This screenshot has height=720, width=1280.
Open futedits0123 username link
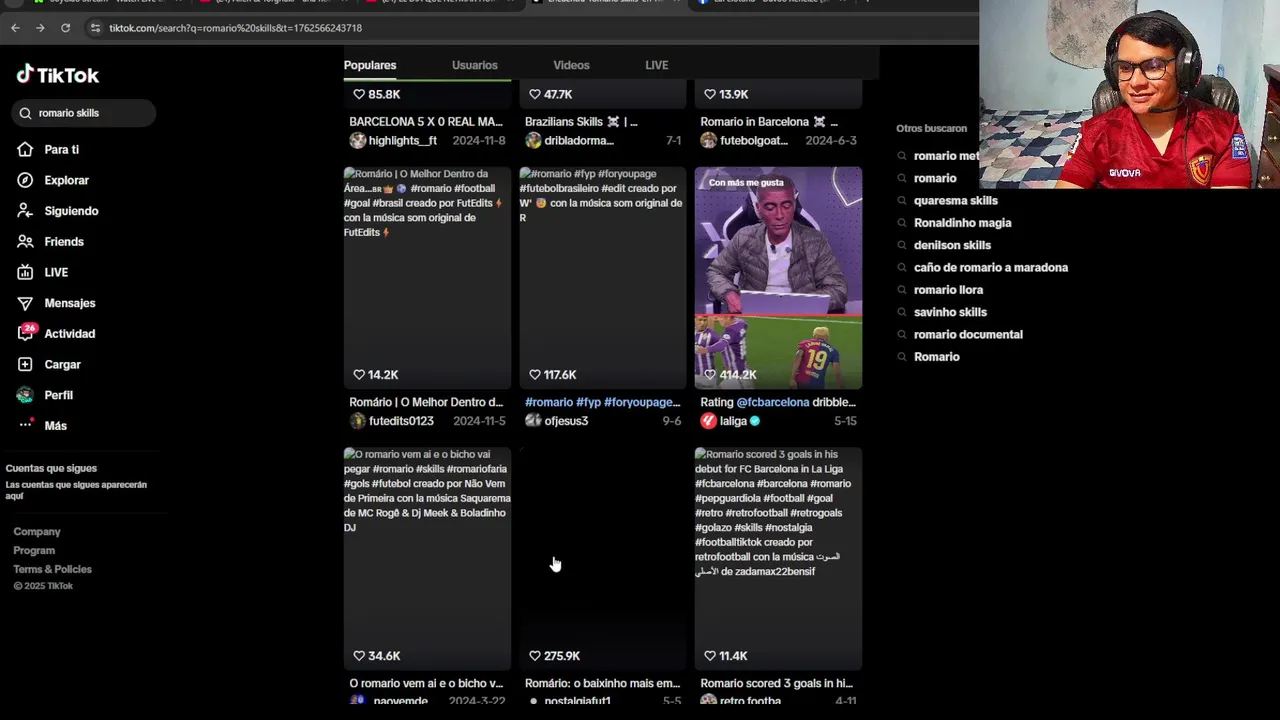tap(401, 421)
